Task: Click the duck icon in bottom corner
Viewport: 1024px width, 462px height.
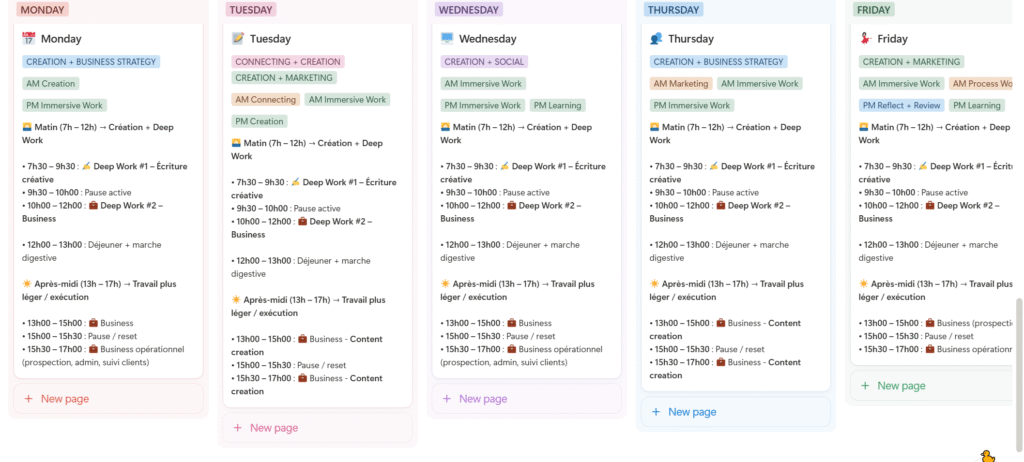Action: [x=988, y=455]
